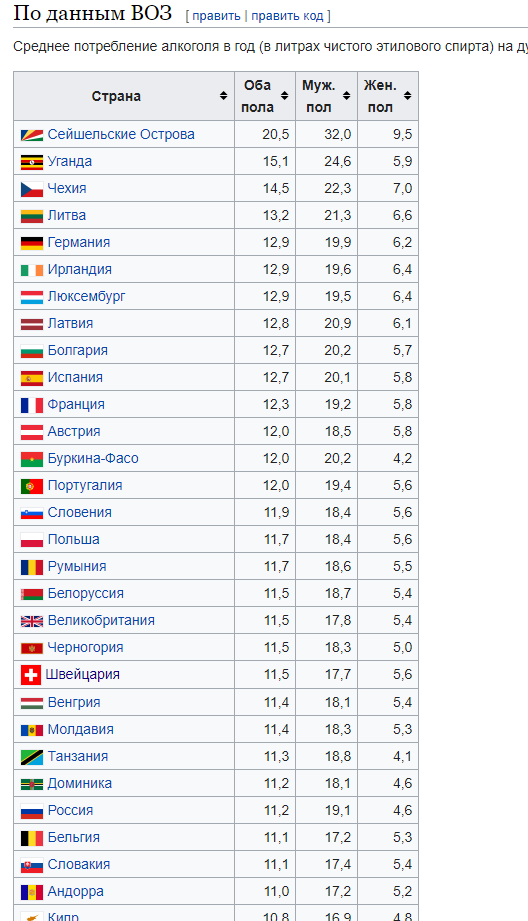Sort table by Страна column arrows

coord(223,96)
